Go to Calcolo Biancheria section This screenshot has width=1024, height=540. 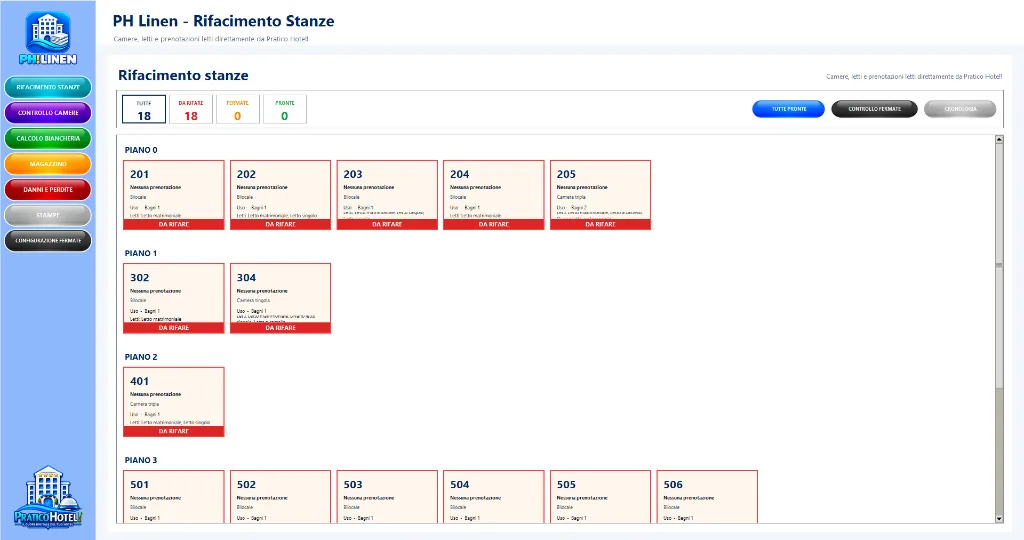[48, 138]
